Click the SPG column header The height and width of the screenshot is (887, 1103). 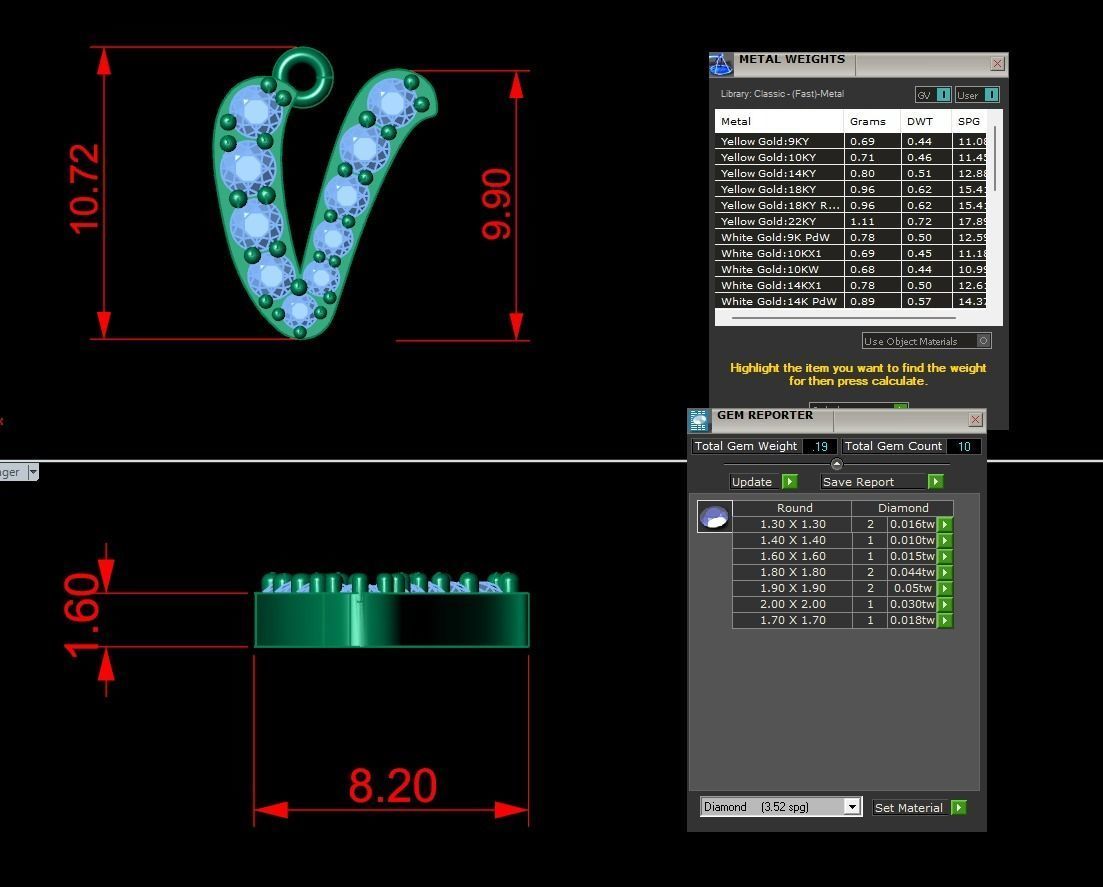969,121
